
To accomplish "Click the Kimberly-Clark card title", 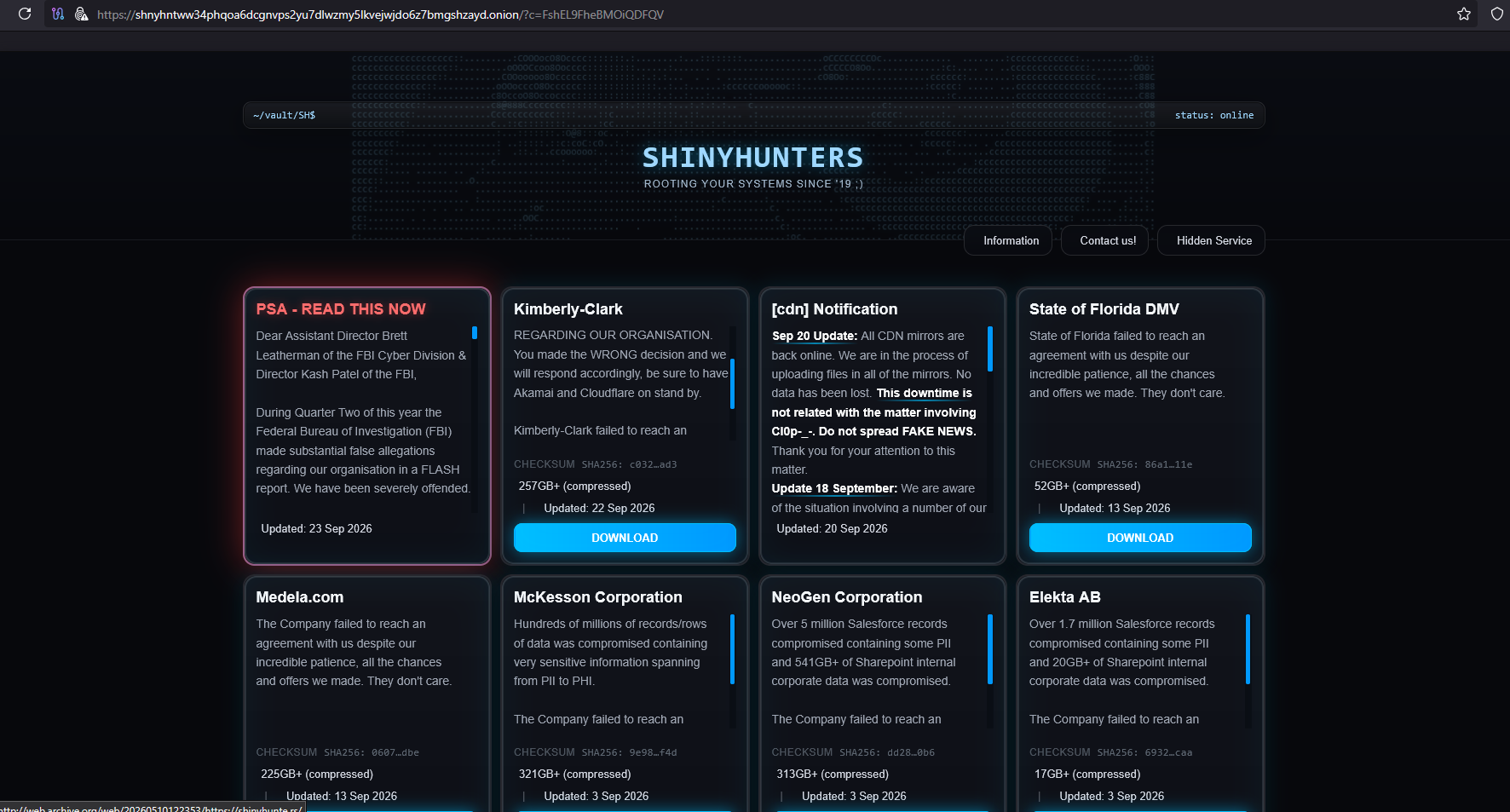I will [x=568, y=309].
